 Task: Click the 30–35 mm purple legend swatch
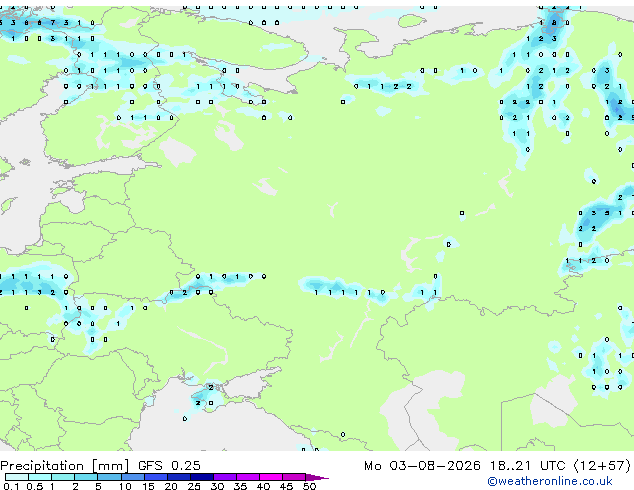pyautogui.click(x=225, y=477)
